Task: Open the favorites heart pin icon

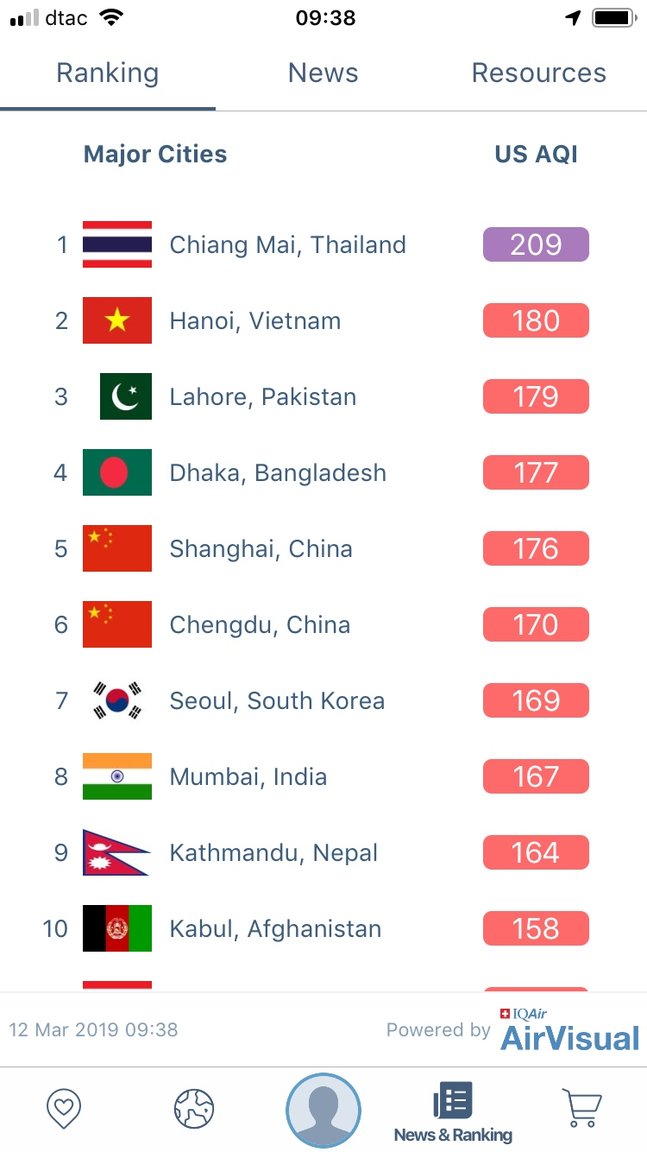Action: [64, 1109]
